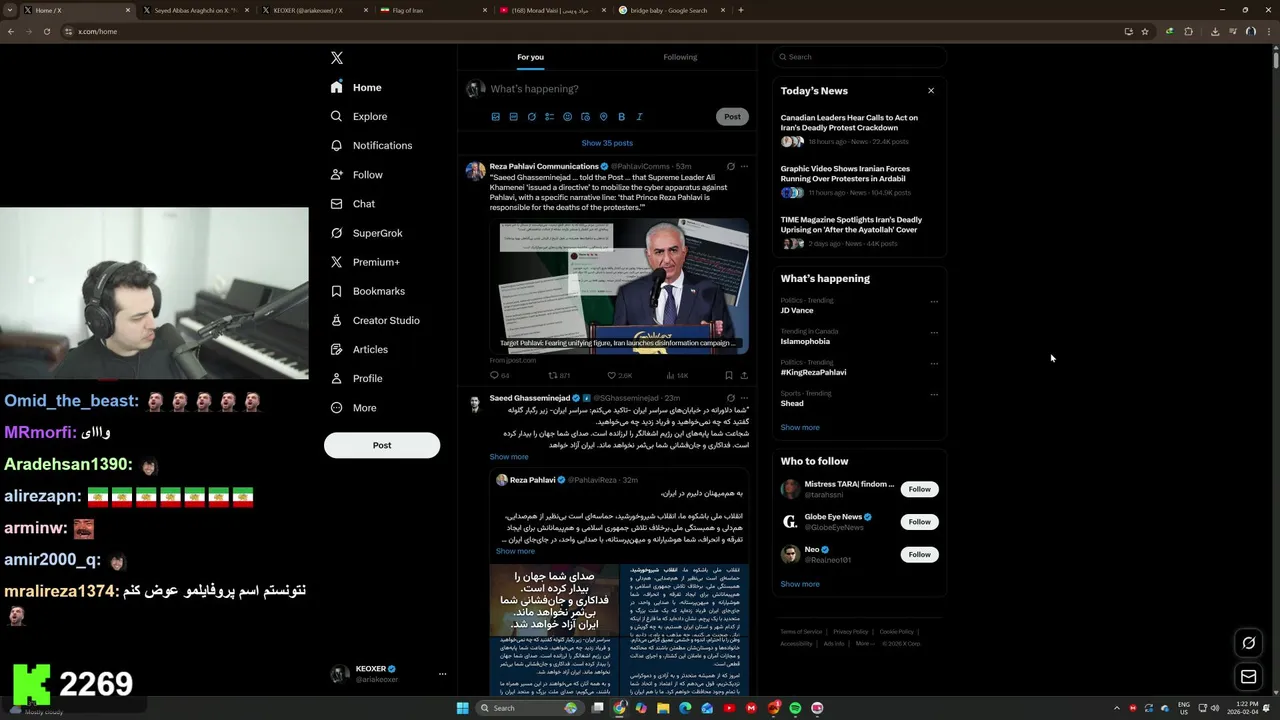
Task: Show more trends under What's happening
Action: 800,428
